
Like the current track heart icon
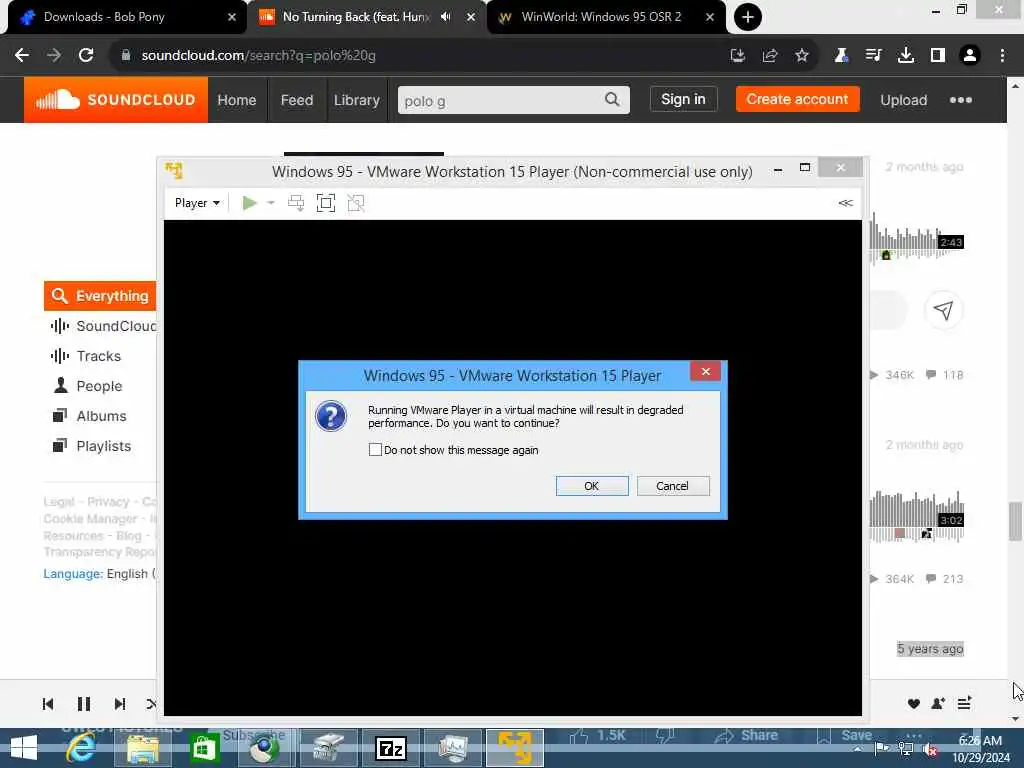(914, 703)
